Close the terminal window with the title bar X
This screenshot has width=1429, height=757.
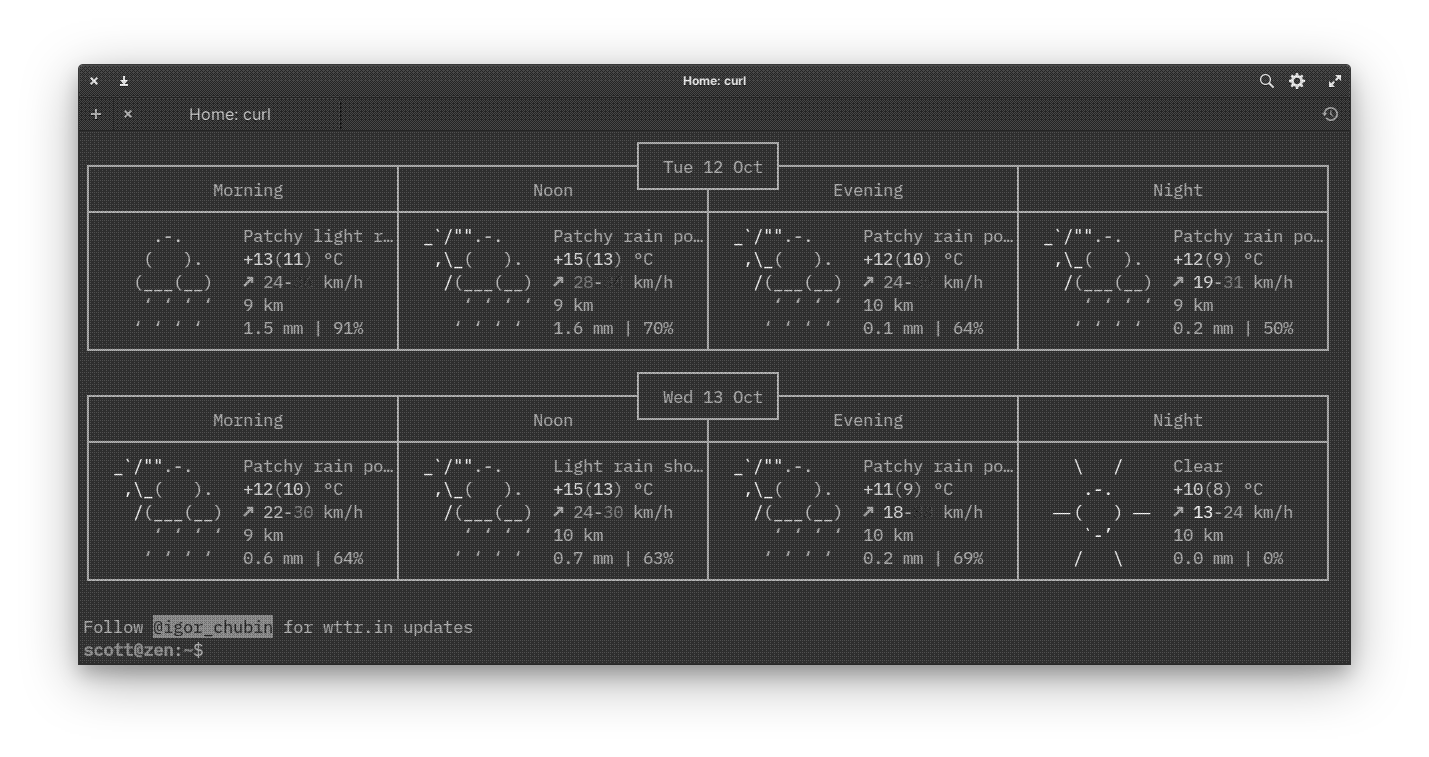94,81
